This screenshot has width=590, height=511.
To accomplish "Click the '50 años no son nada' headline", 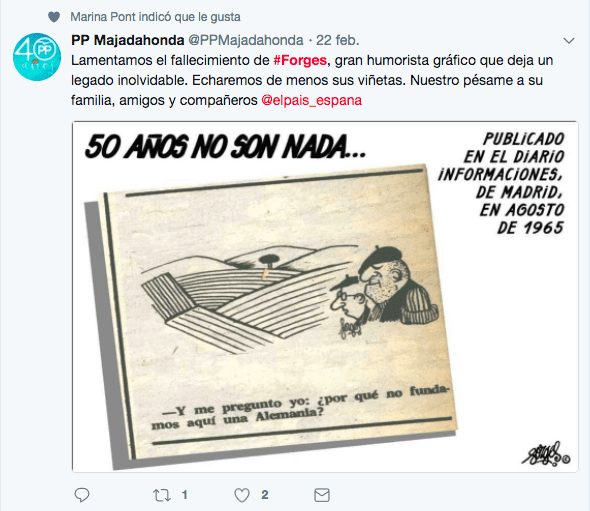I will [225, 146].
